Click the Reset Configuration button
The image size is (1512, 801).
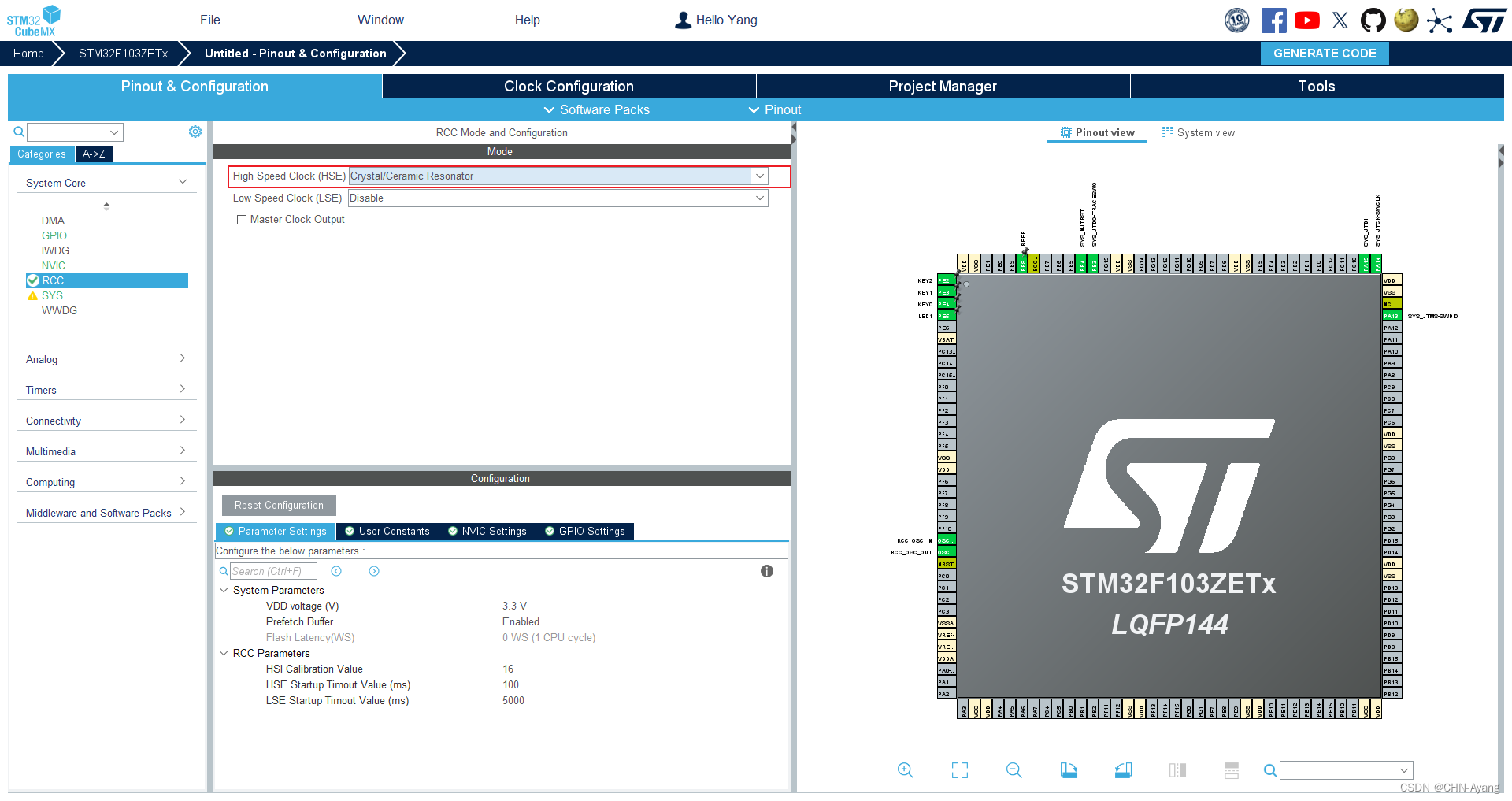(279, 506)
